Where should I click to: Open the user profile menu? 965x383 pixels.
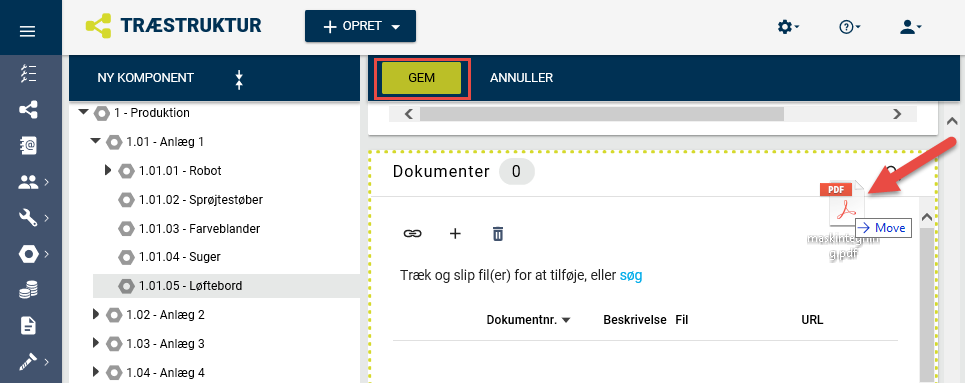[910, 27]
